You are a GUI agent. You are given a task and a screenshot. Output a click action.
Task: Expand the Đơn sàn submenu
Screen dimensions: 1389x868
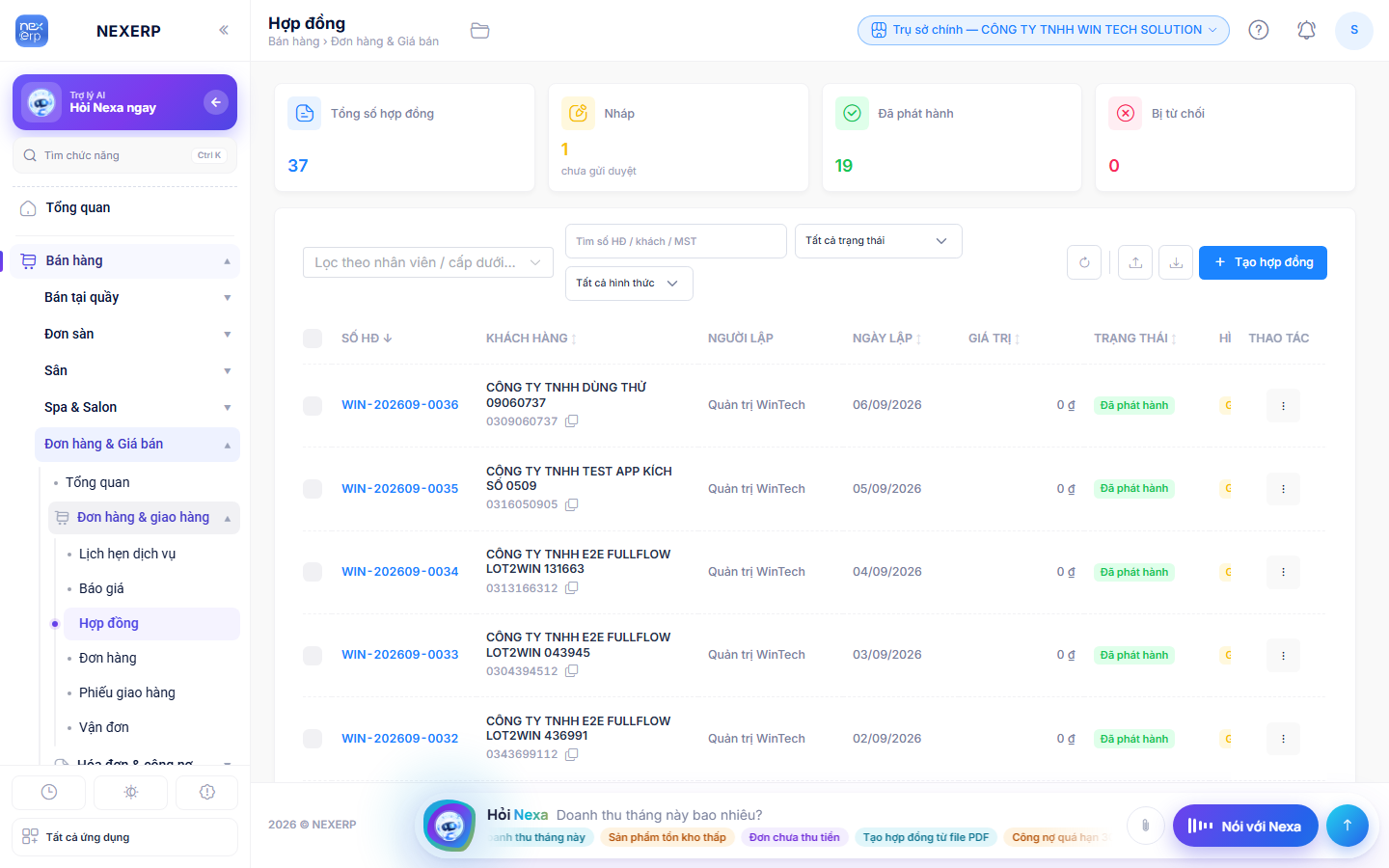coord(137,334)
